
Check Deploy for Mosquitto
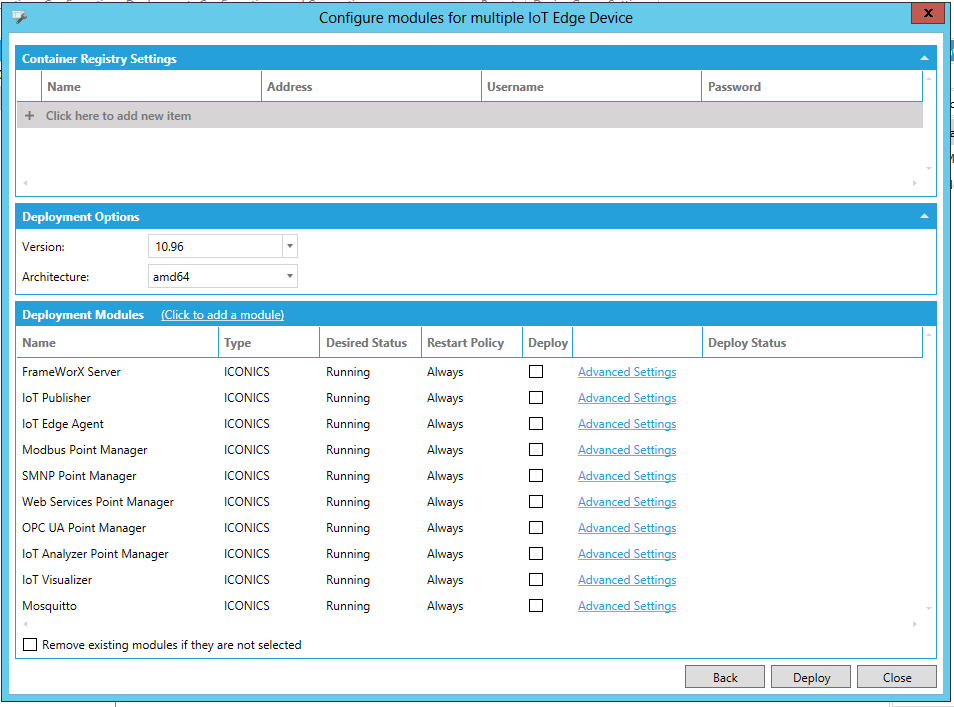pyautogui.click(x=536, y=606)
